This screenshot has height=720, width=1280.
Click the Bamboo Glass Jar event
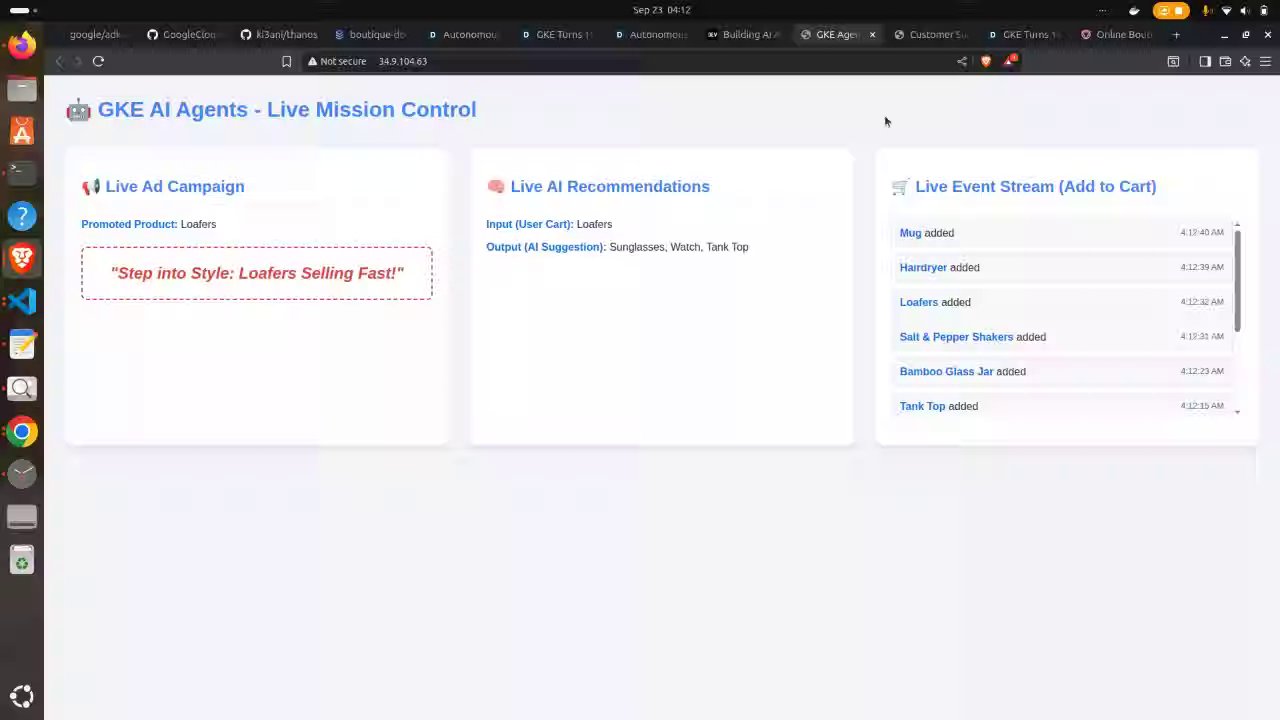click(1061, 372)
